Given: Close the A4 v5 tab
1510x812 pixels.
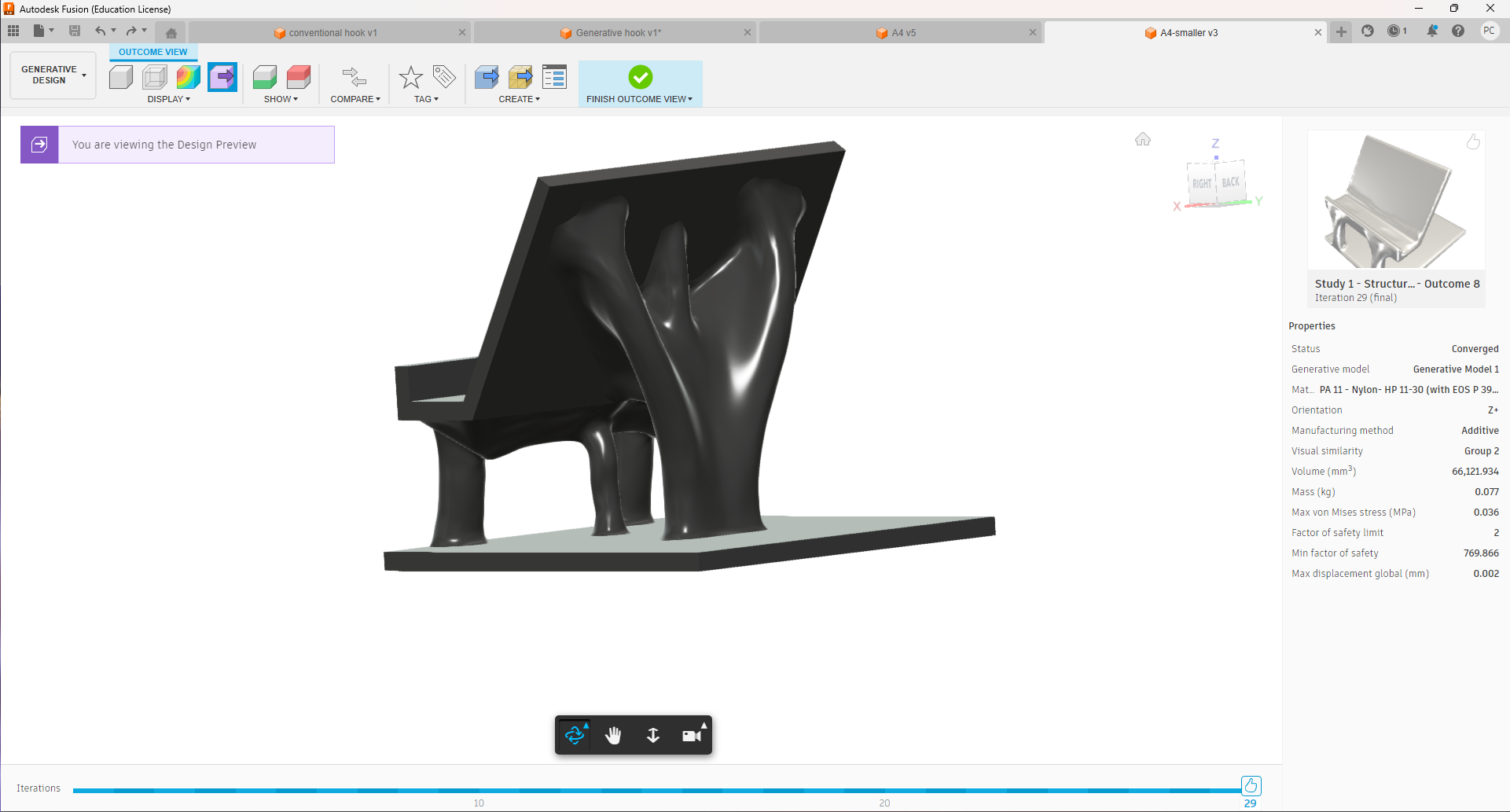Looking at the screenshot, I should 1033,32.
